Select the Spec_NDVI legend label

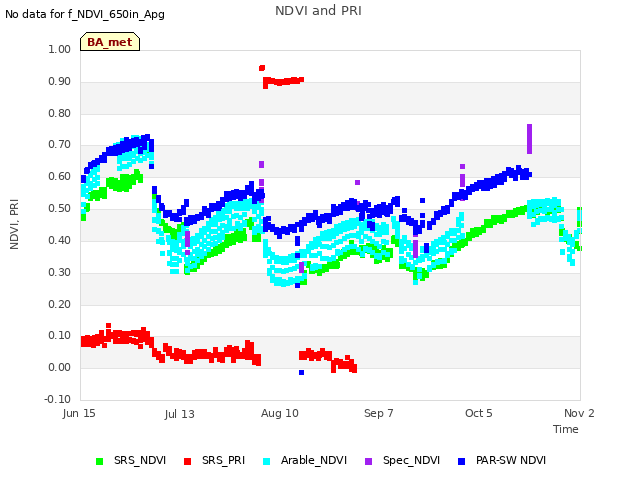coord(411,460)
